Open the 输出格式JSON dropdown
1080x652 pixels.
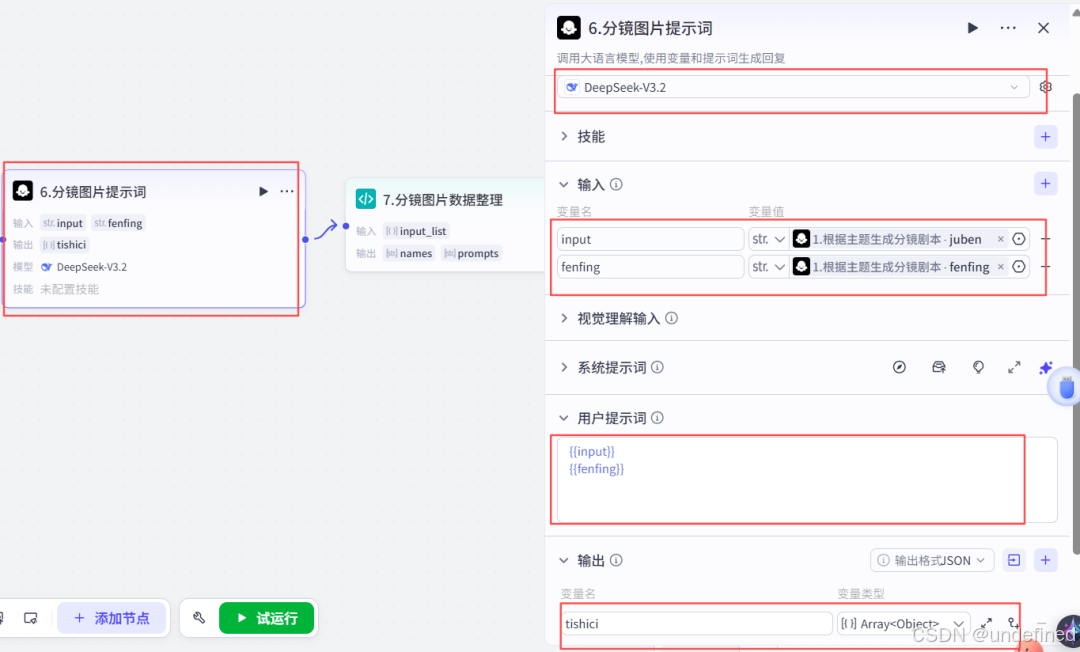[932, 560]
